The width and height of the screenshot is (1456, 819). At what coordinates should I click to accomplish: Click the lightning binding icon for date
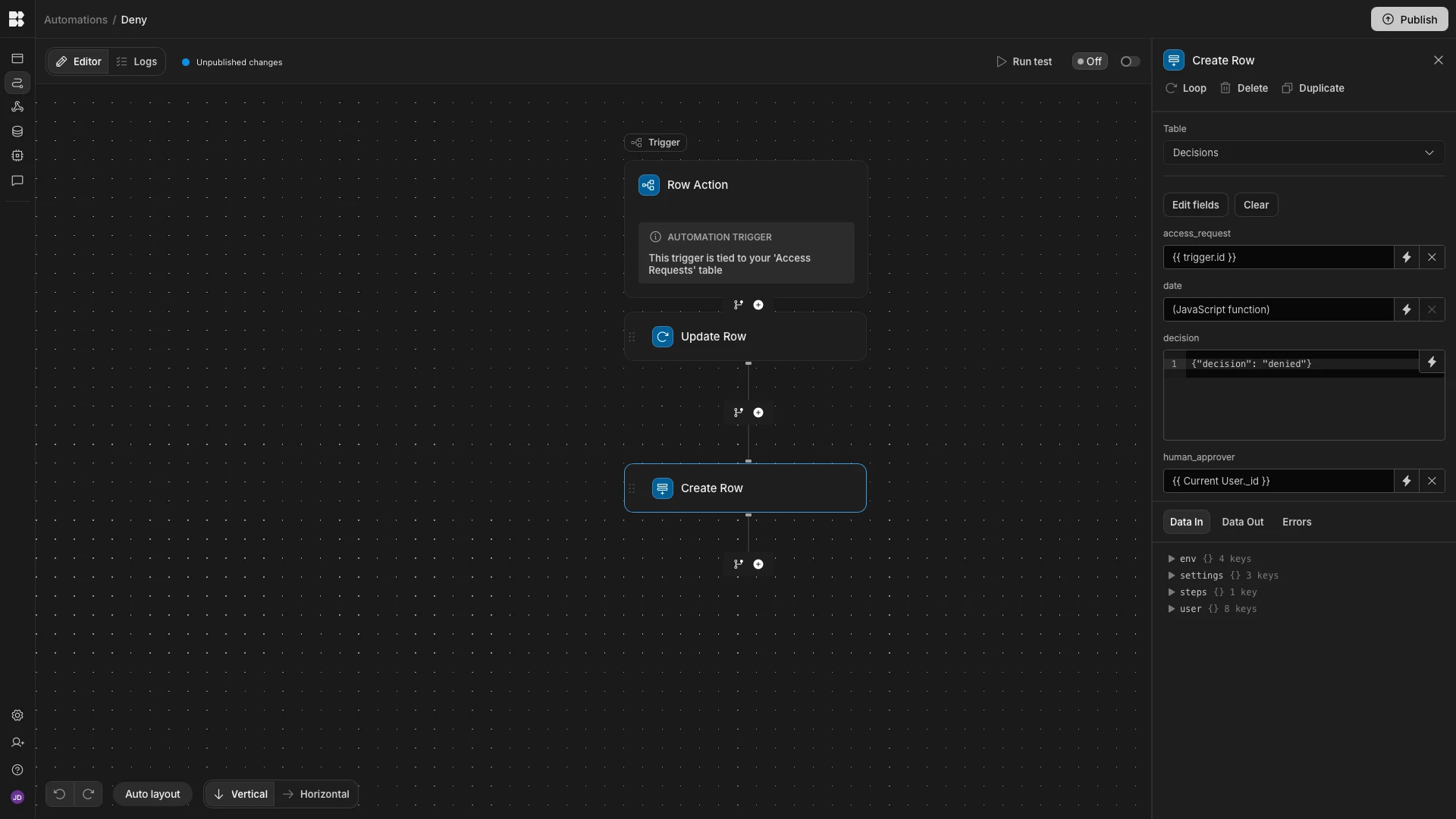pos(1406,309)
